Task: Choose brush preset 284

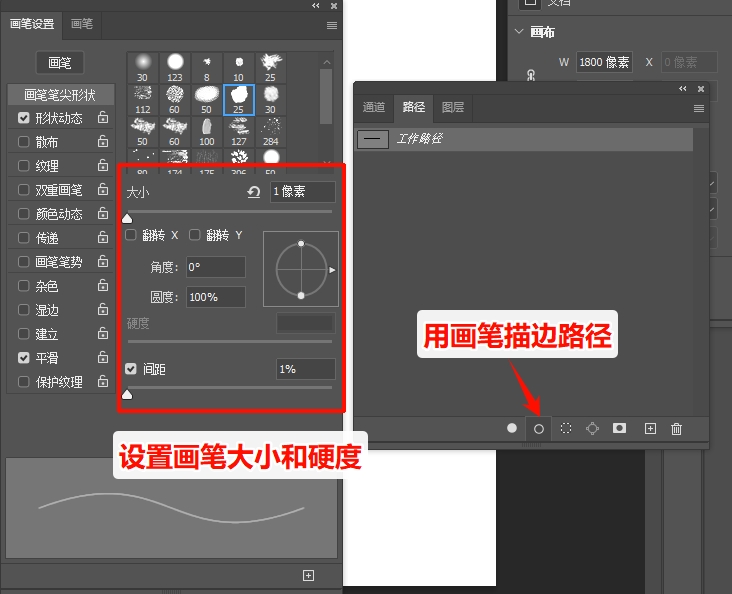Action: pos(270,132)
